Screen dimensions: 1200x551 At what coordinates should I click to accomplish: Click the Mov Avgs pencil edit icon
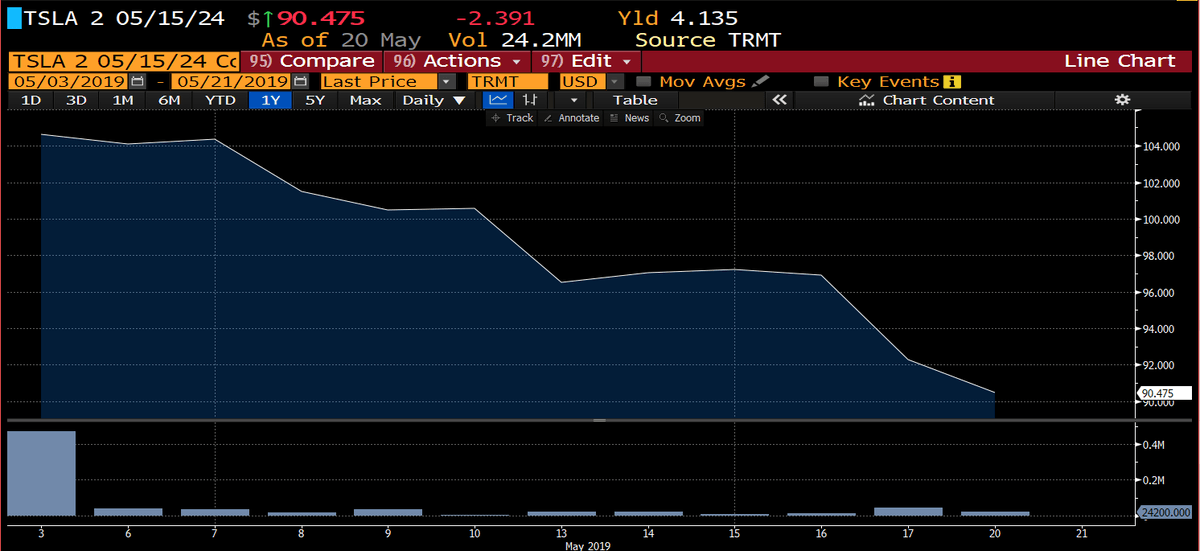pos(761,81)
